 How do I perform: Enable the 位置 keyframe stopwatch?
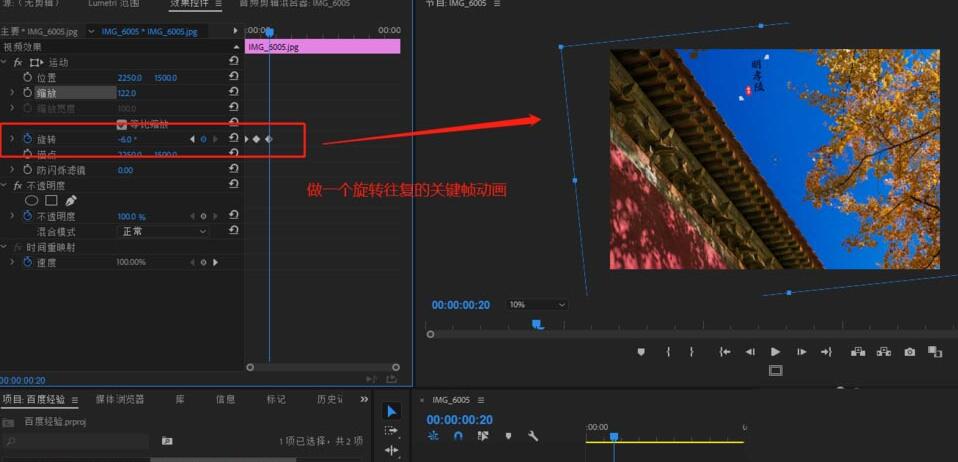tap(27, 77)
